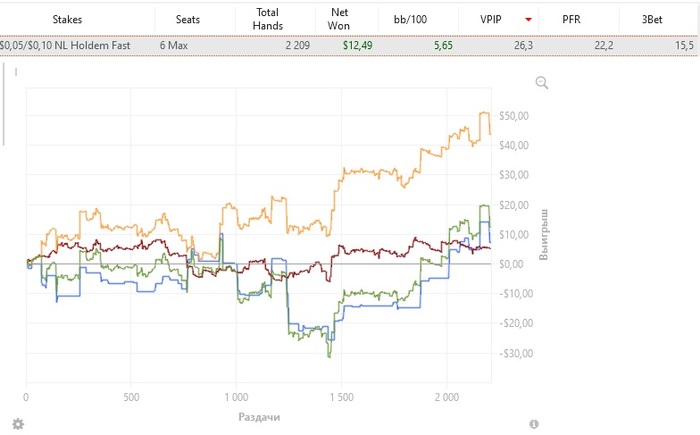Click the VPIP sort arrow indicator
This screenshot has height=435, width=700.
pos(527,19)
